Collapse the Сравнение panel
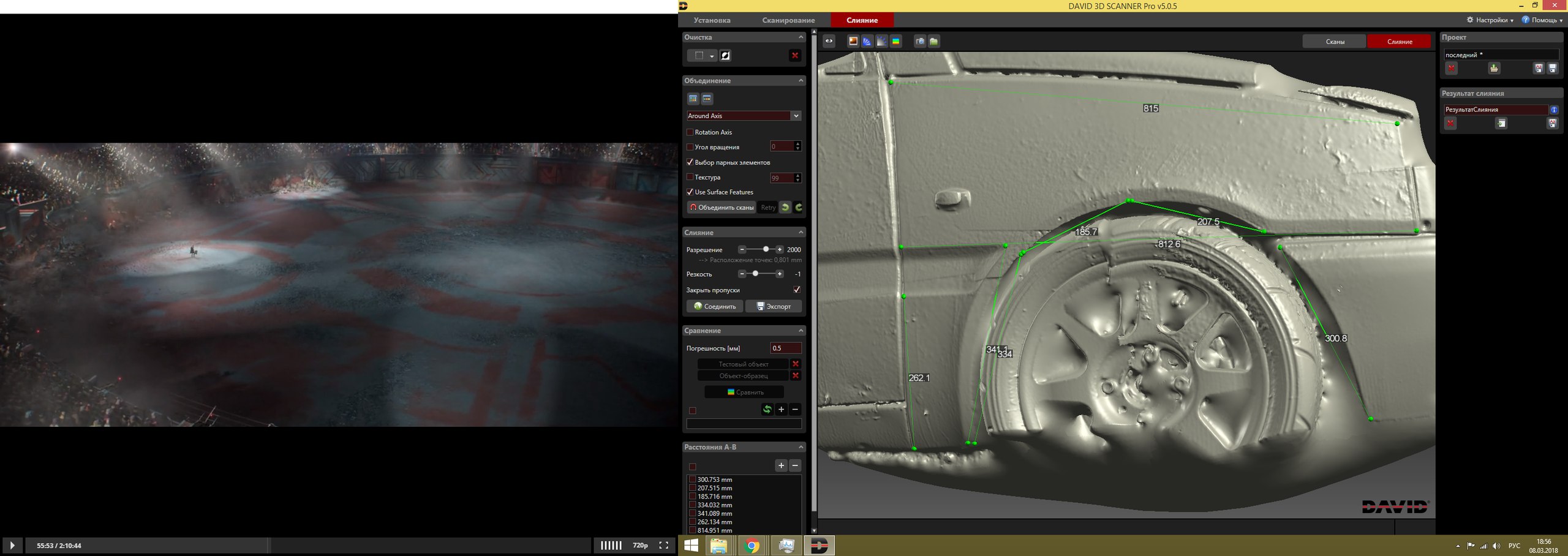1568x556 pixels. point(801,331)
